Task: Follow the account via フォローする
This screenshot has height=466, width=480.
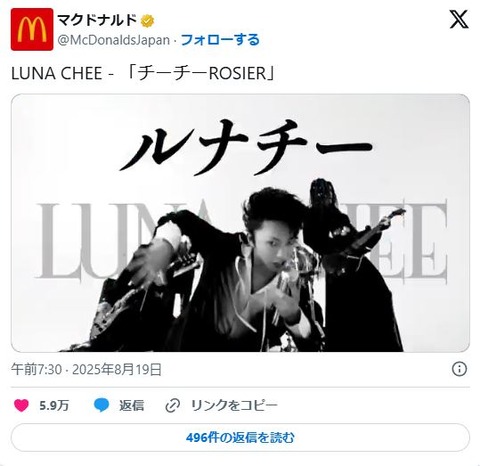Action: click(x=220, y=40)
